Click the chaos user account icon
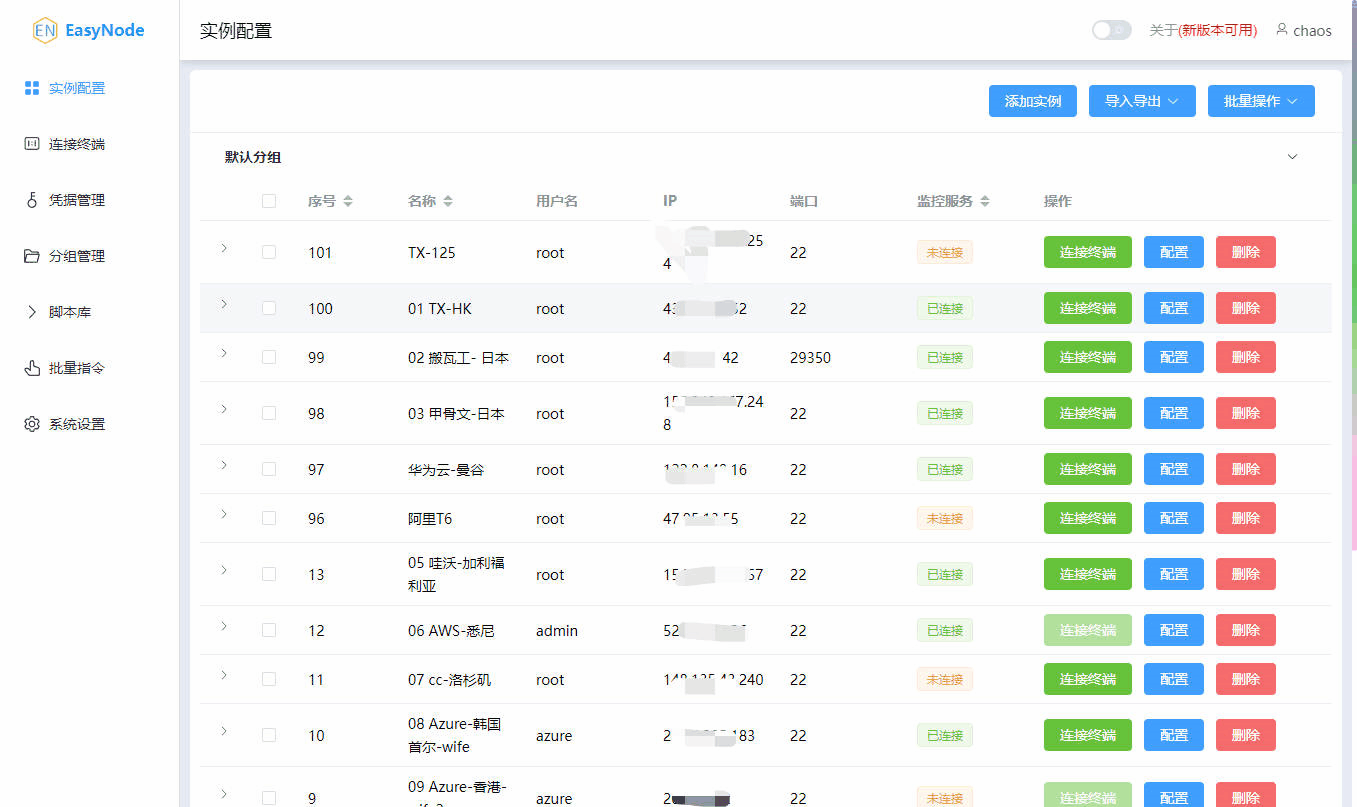 [1281, 29]
